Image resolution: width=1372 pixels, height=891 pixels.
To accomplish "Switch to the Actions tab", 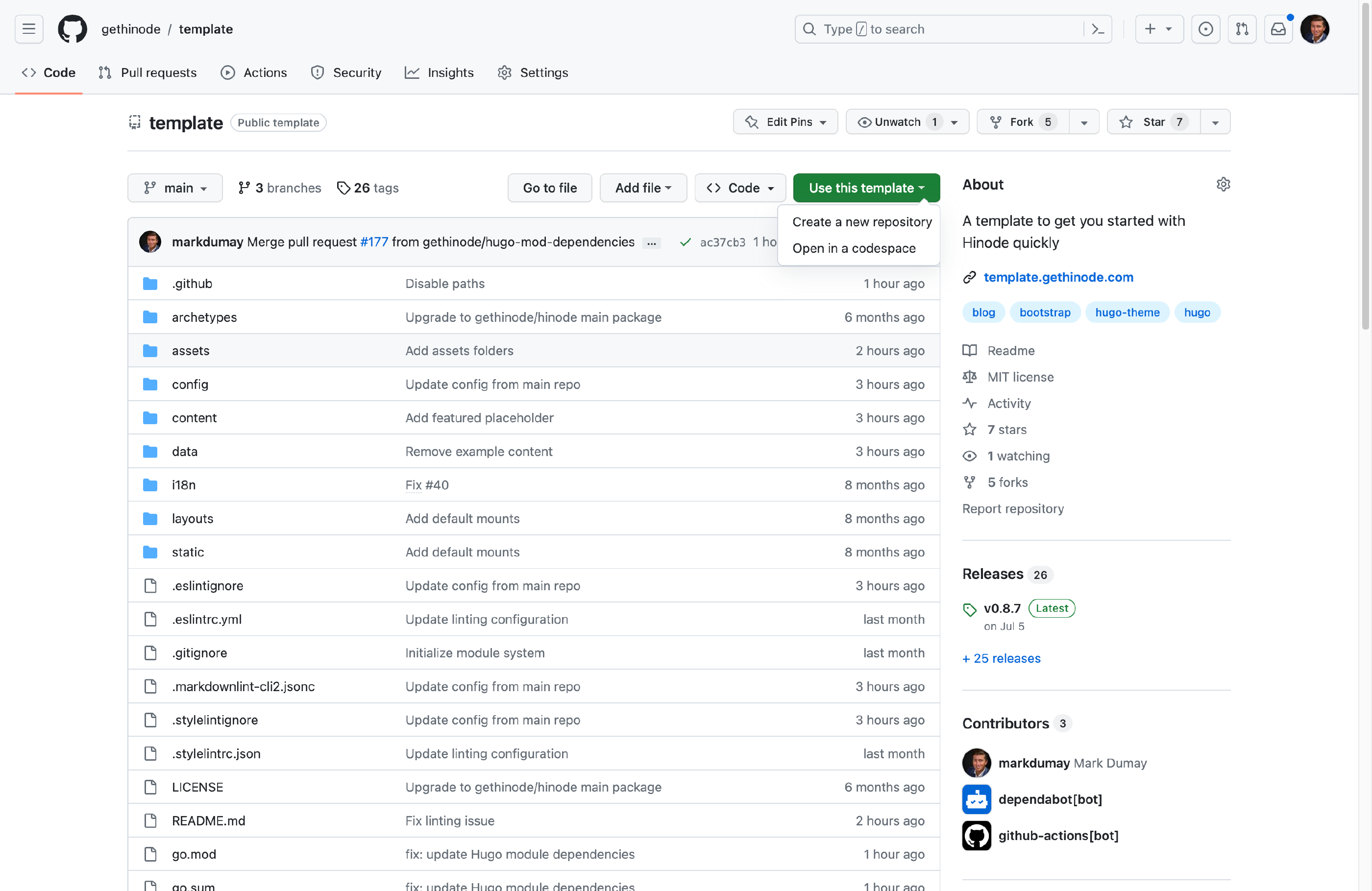I will coord(254,72).
